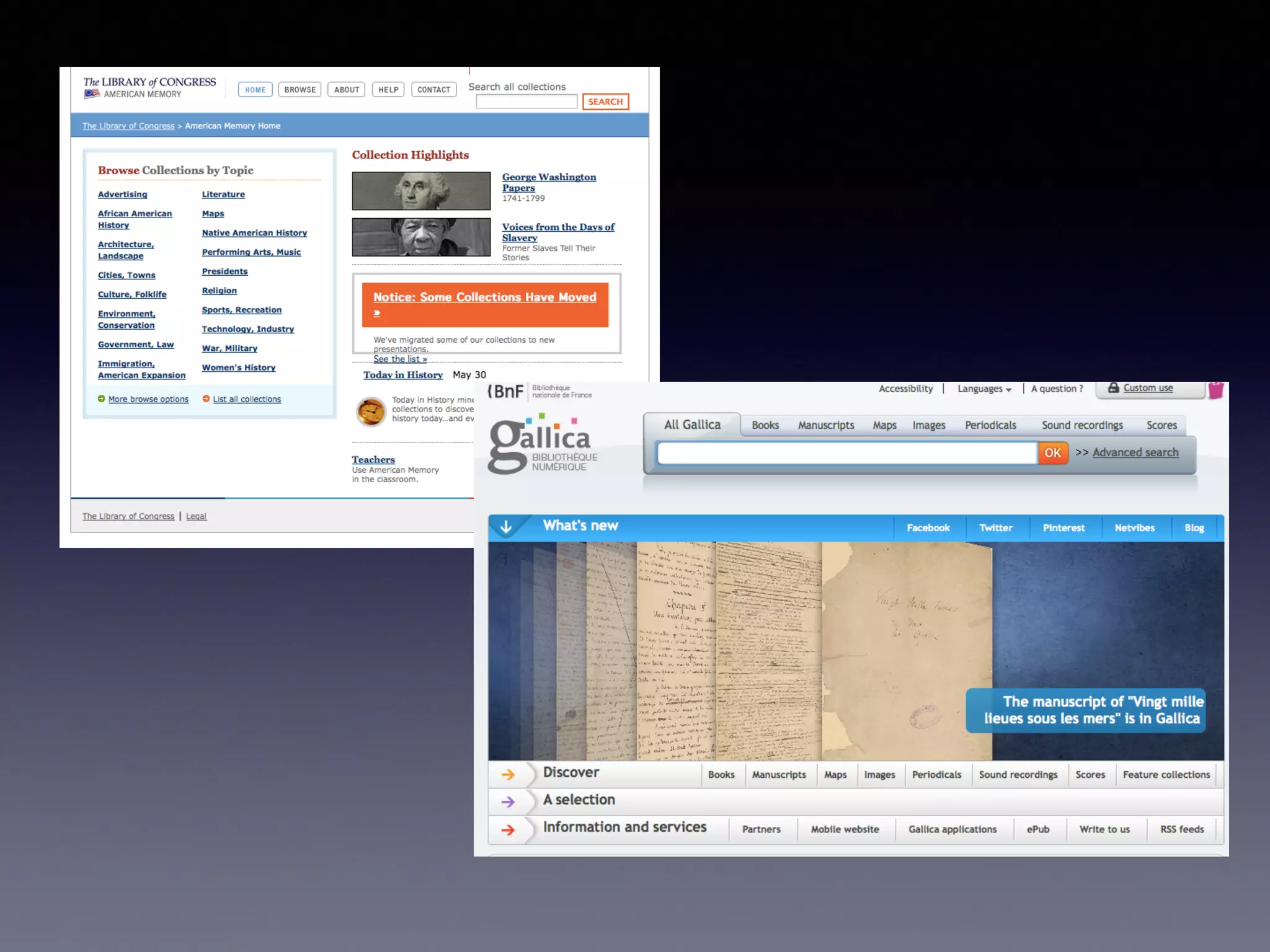Expand the A selection section

579,800
